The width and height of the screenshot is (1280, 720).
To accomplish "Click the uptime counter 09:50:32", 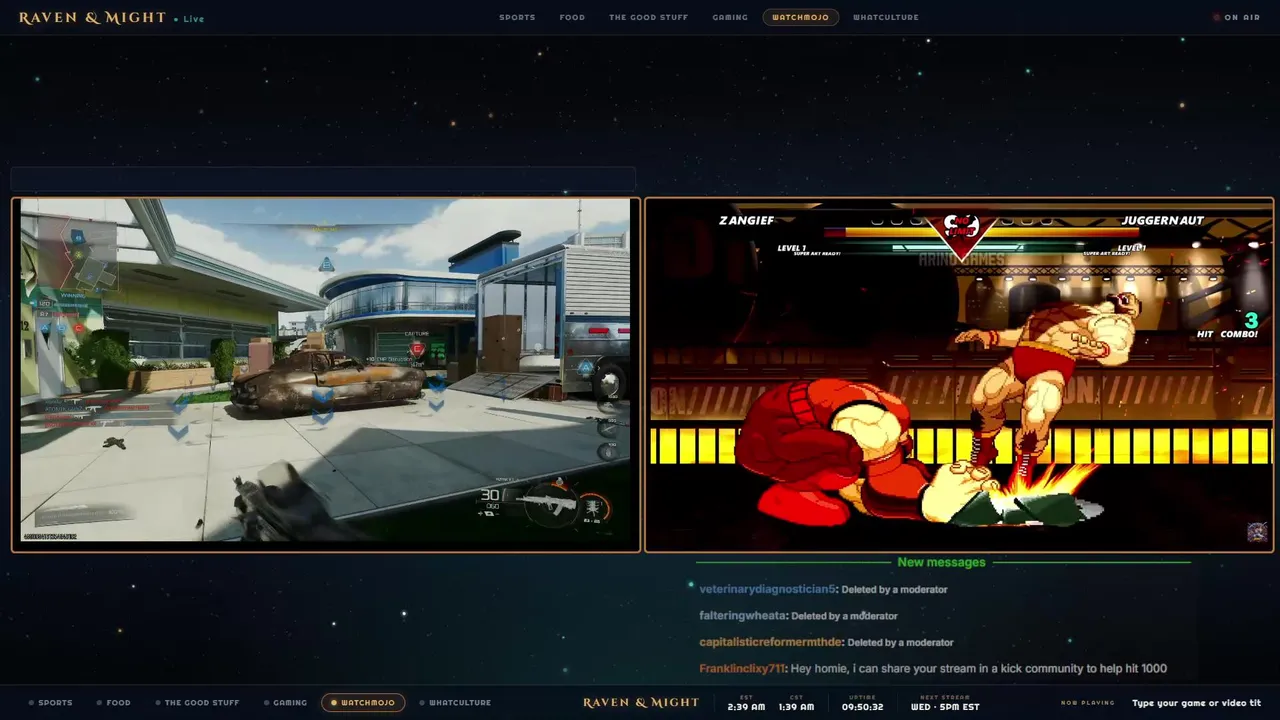I will pos(862,703).
